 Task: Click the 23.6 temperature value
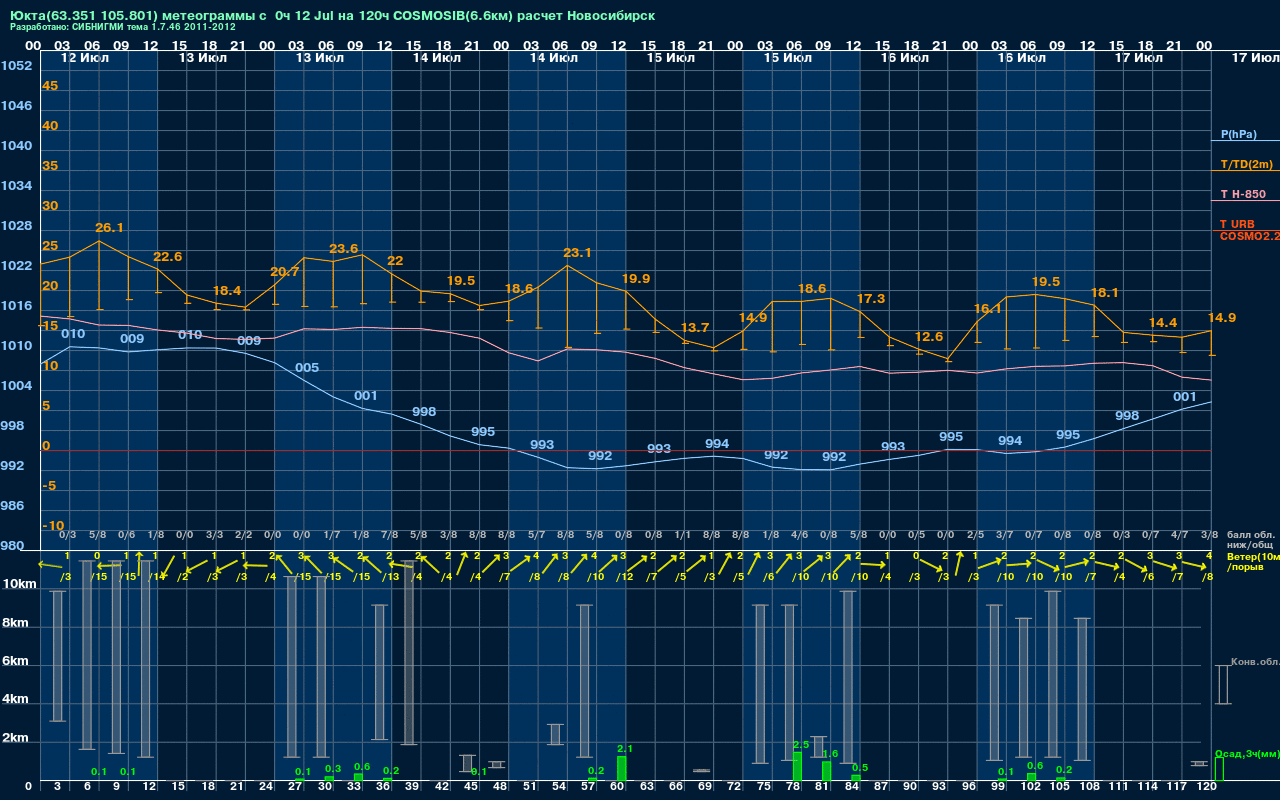point(343,249)
